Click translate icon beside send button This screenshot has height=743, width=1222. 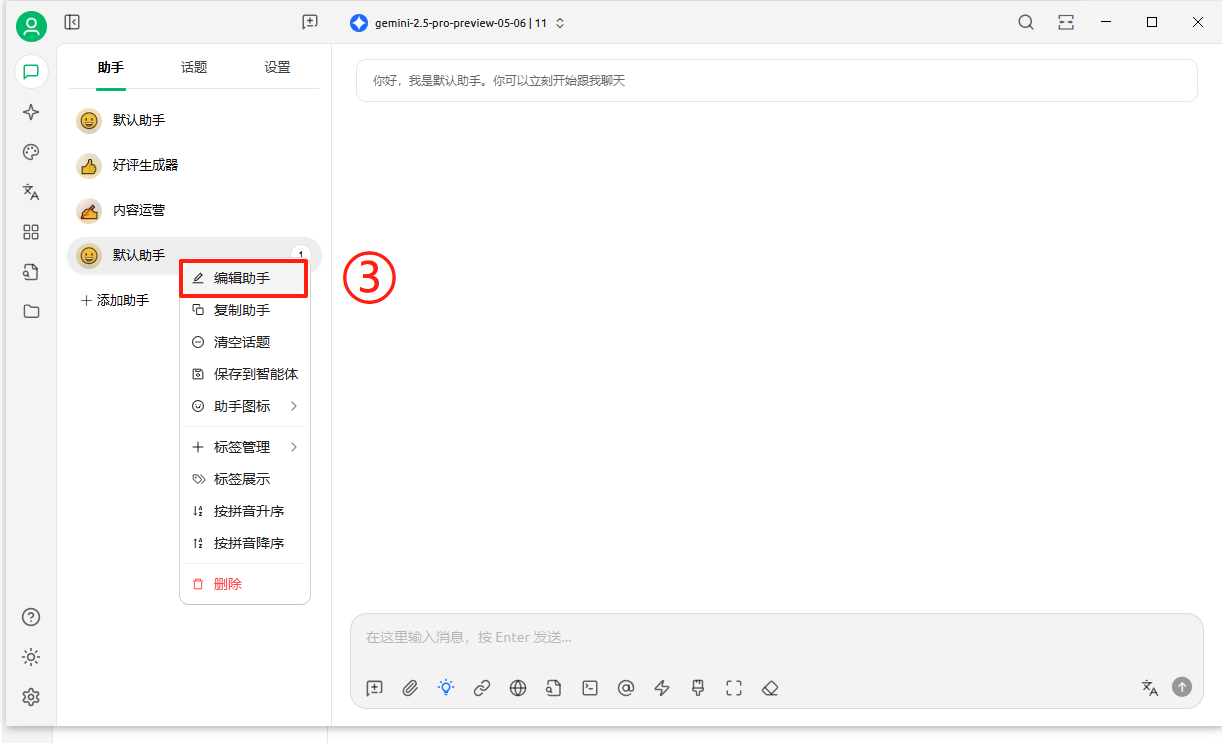pyautogui.click(x=1150, y=687)
